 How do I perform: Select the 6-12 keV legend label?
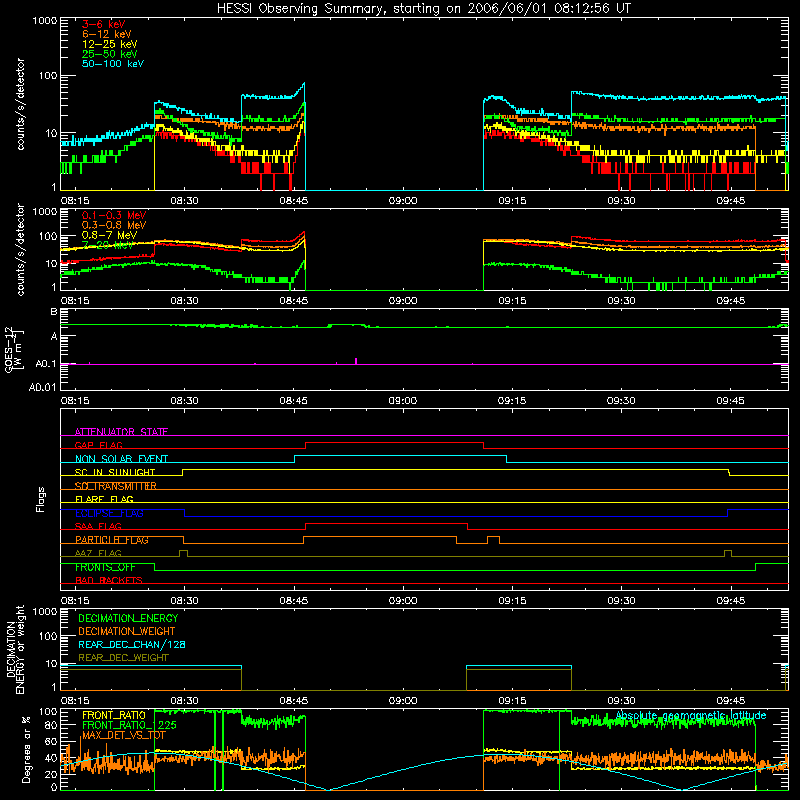[107, 34]
